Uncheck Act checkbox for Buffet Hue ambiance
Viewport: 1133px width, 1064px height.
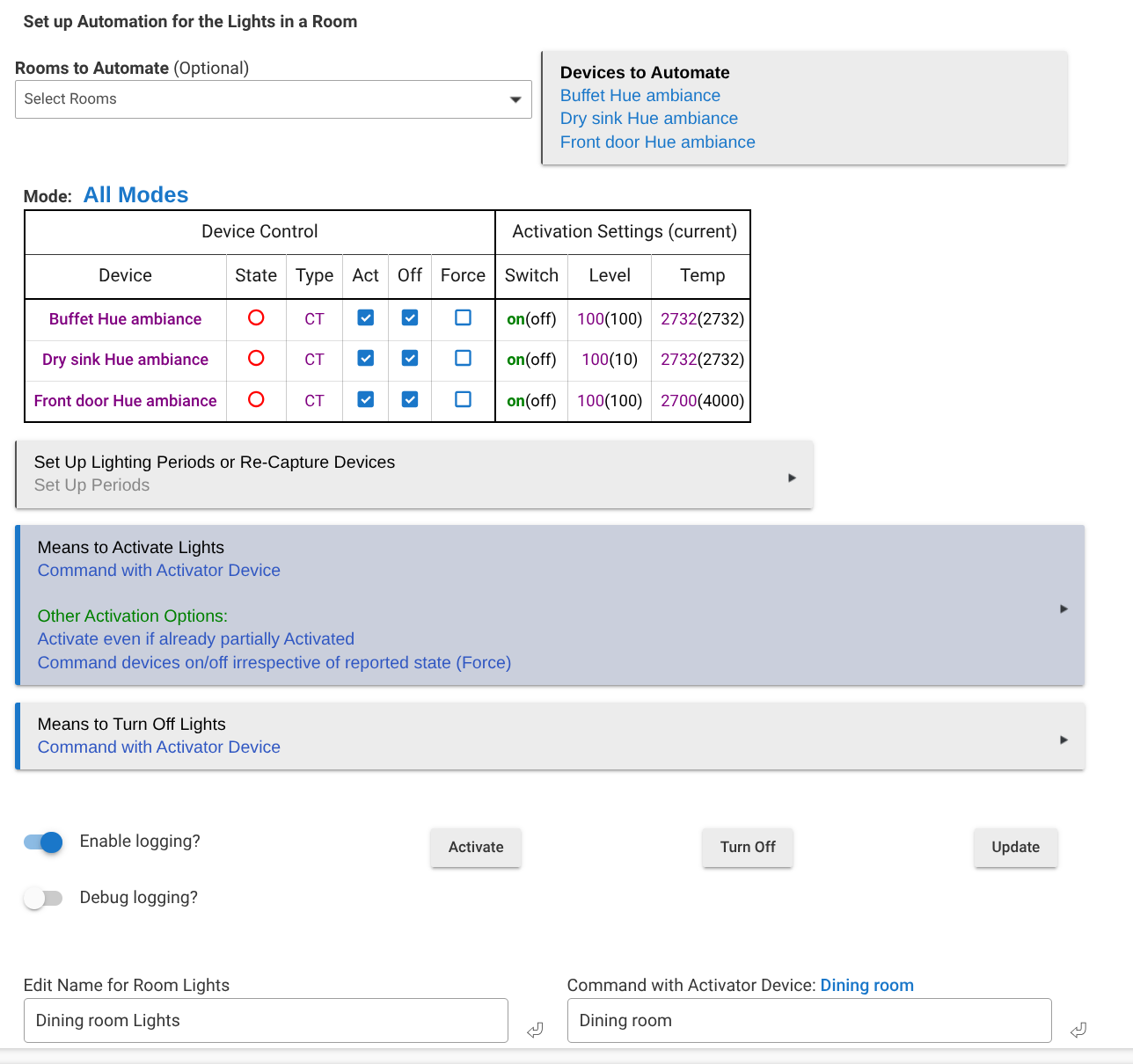[366, 317]
